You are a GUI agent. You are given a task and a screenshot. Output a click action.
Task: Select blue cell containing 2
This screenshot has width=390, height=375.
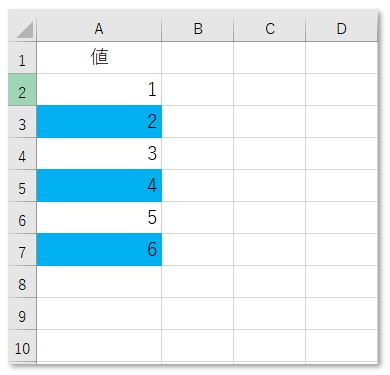click(99, 122)
